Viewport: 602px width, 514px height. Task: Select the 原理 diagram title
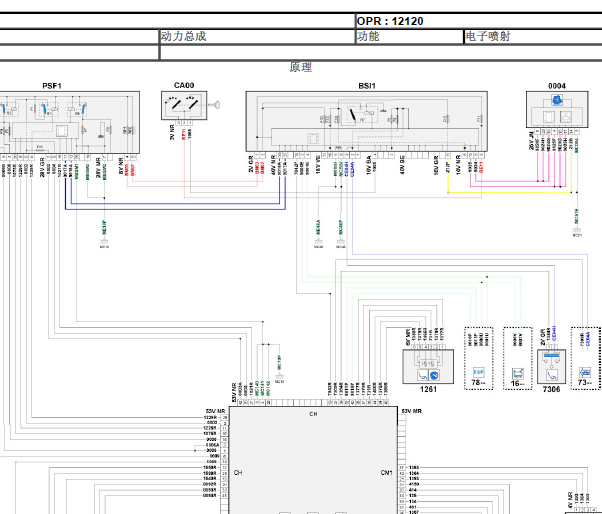(300, 67)
